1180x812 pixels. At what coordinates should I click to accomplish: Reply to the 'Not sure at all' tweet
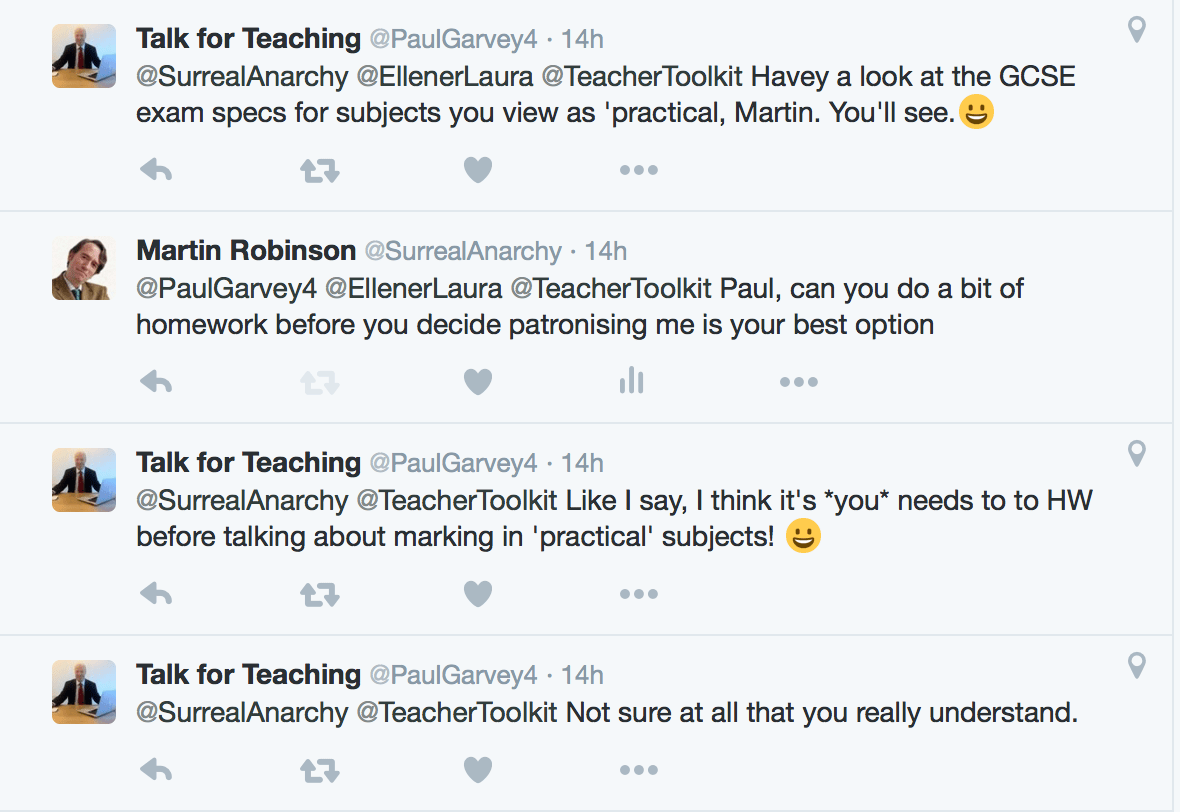(x=156, y=769)
